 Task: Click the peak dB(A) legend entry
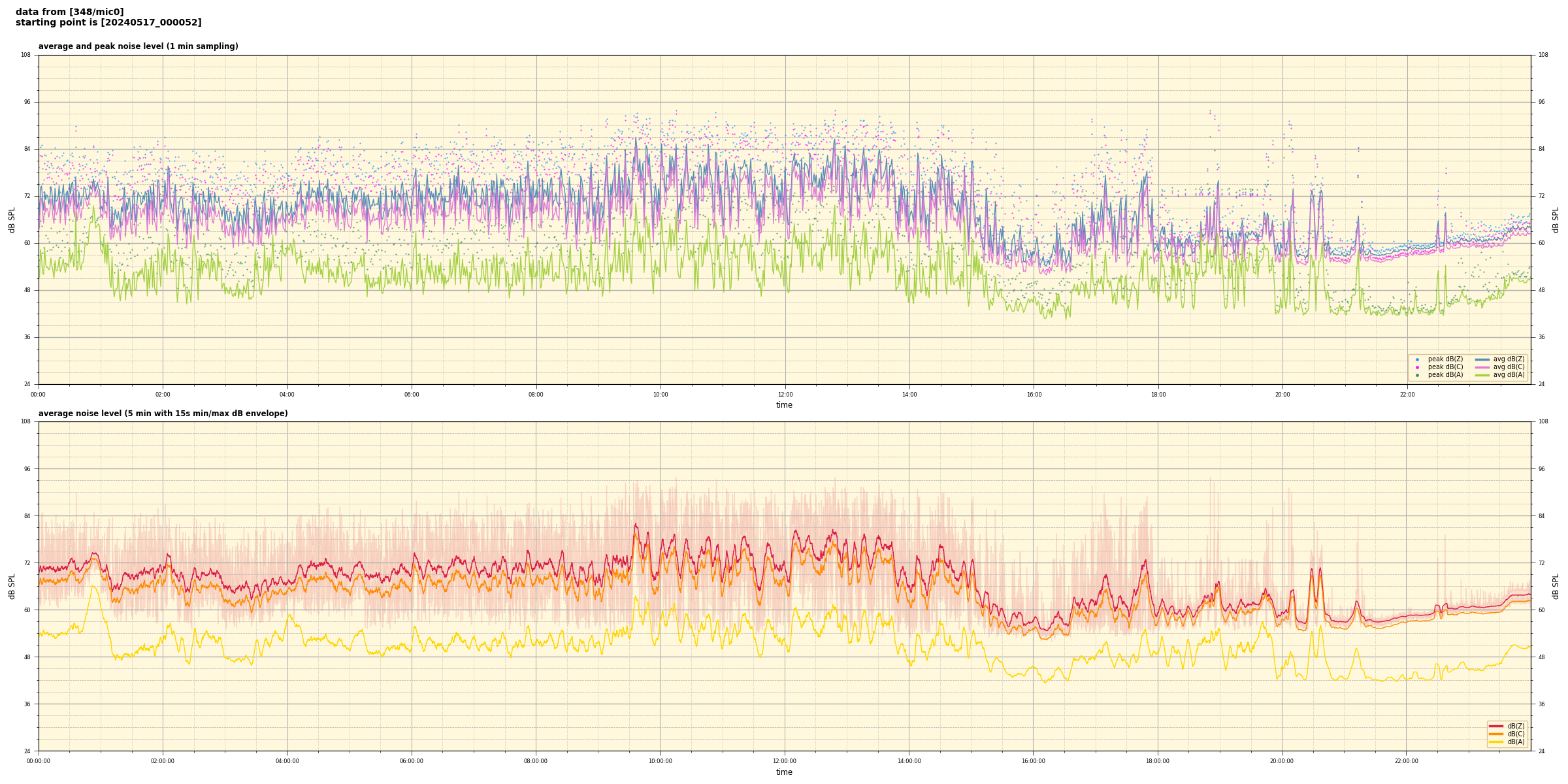pyautogui.click(x=1445, y=375)
